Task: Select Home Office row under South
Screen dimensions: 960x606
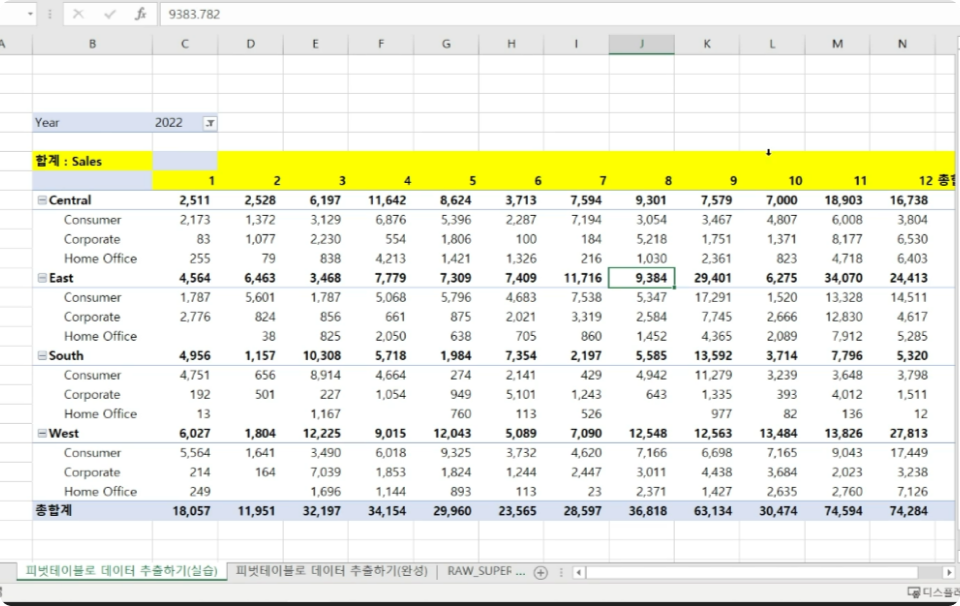Action: 92,414
